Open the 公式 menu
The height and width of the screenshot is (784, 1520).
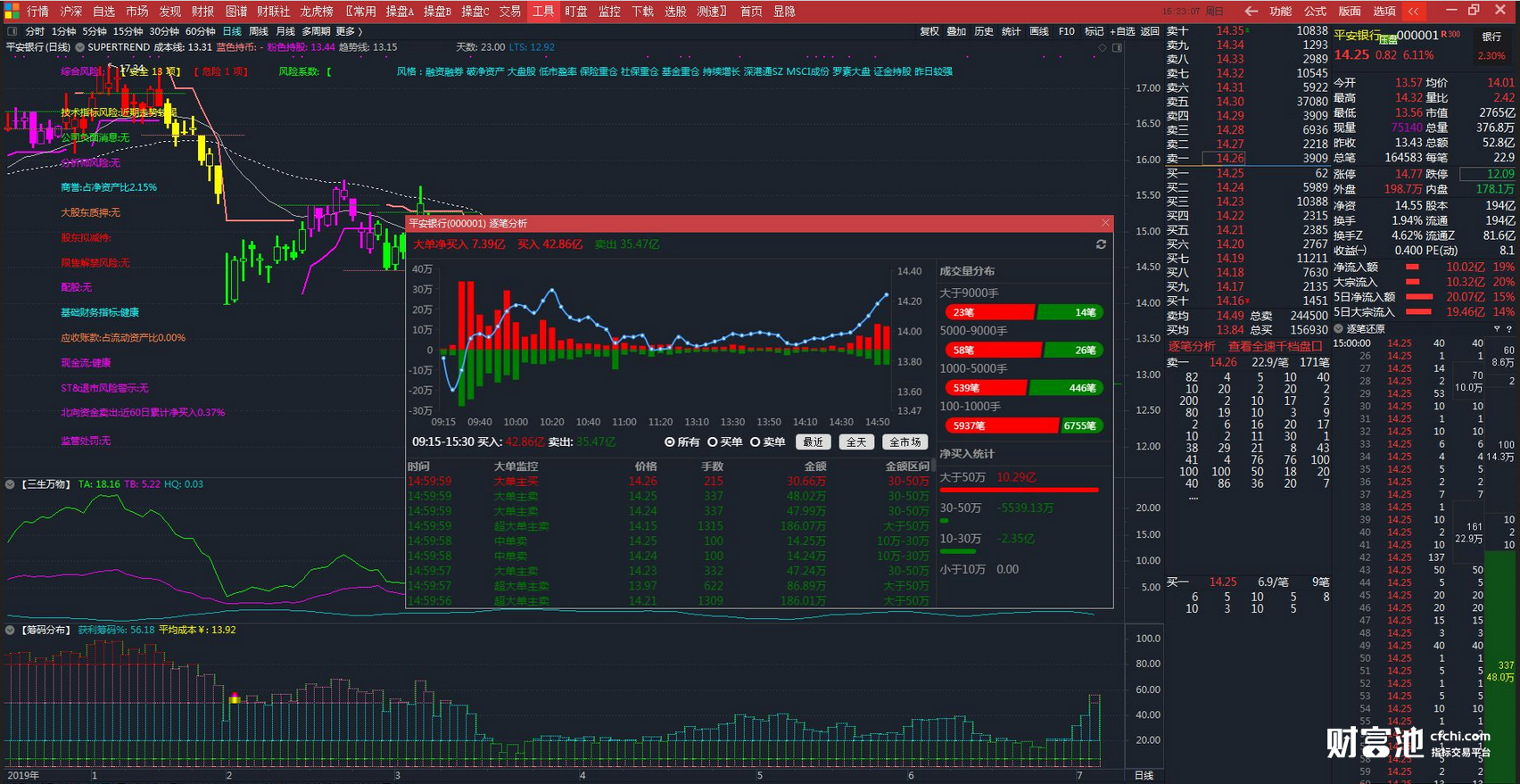tap(1316, 12)
